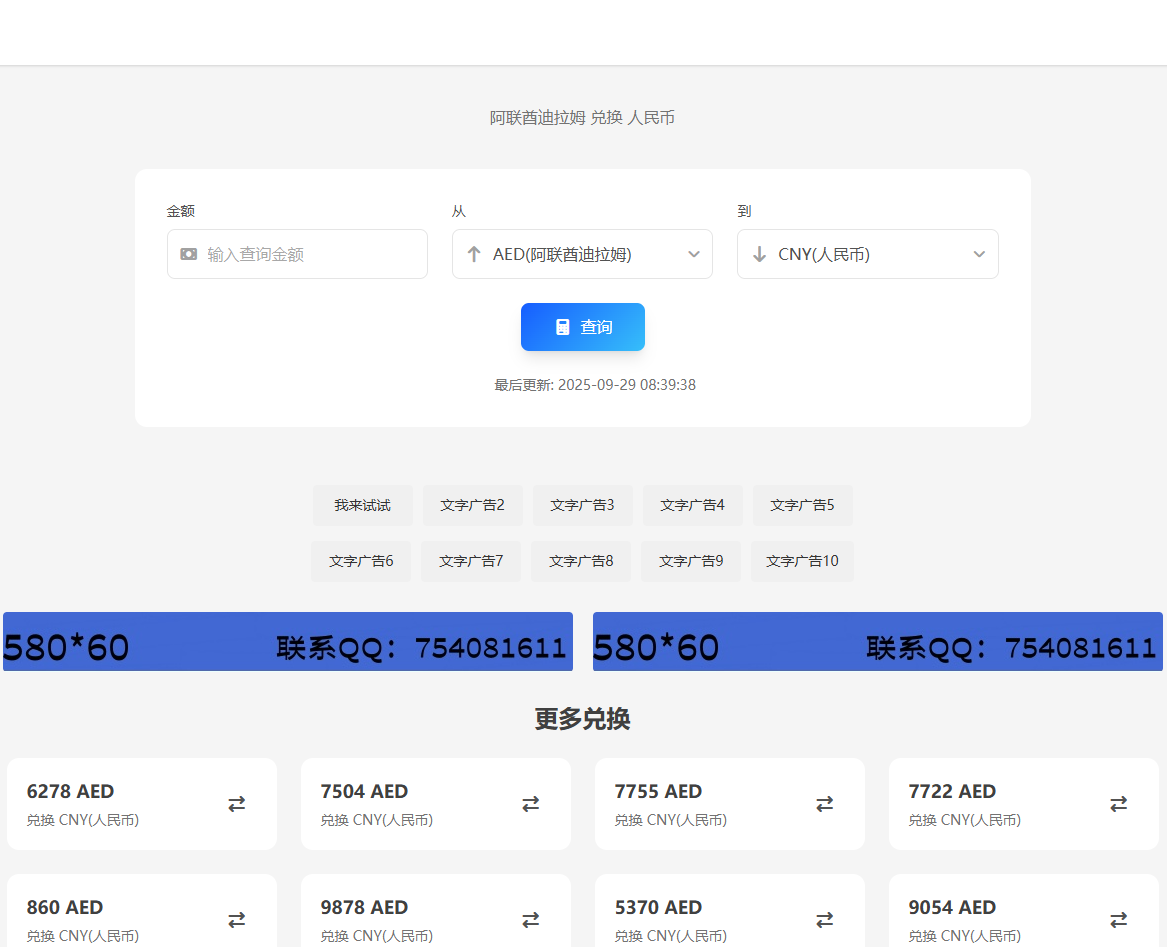Open the 文字广告9 link

click(x=691, y=561)
